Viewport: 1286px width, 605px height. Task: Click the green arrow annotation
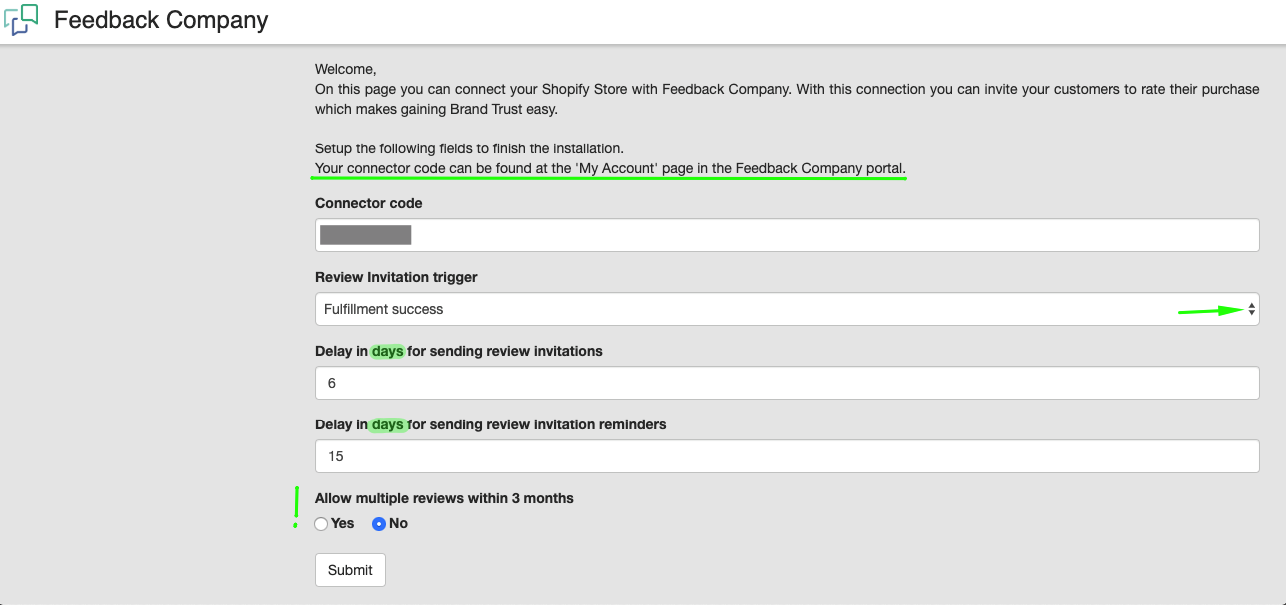(x=1211, y=311)
